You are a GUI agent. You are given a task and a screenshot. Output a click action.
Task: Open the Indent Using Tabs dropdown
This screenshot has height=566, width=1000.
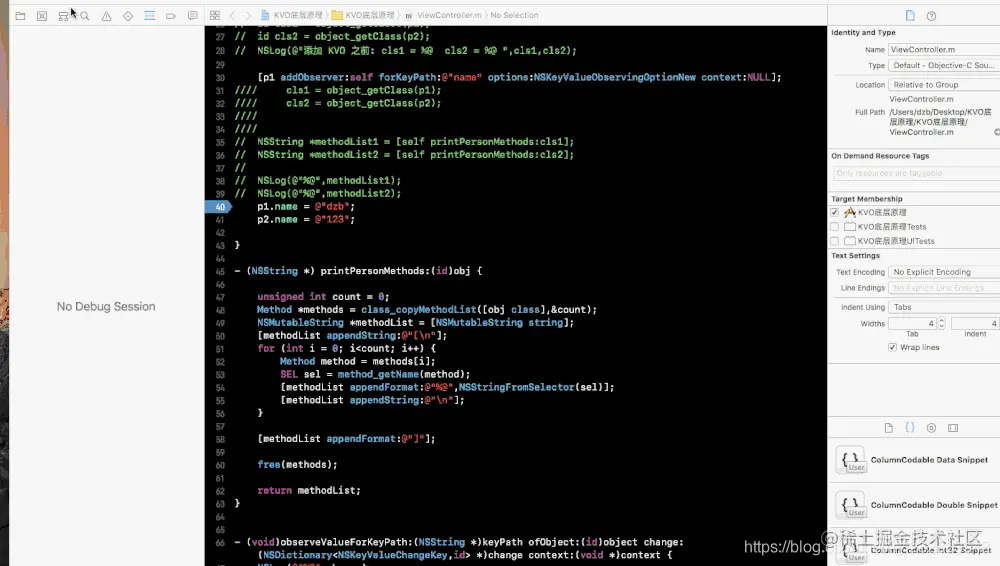pyautogui.click(x=944, y=307)
